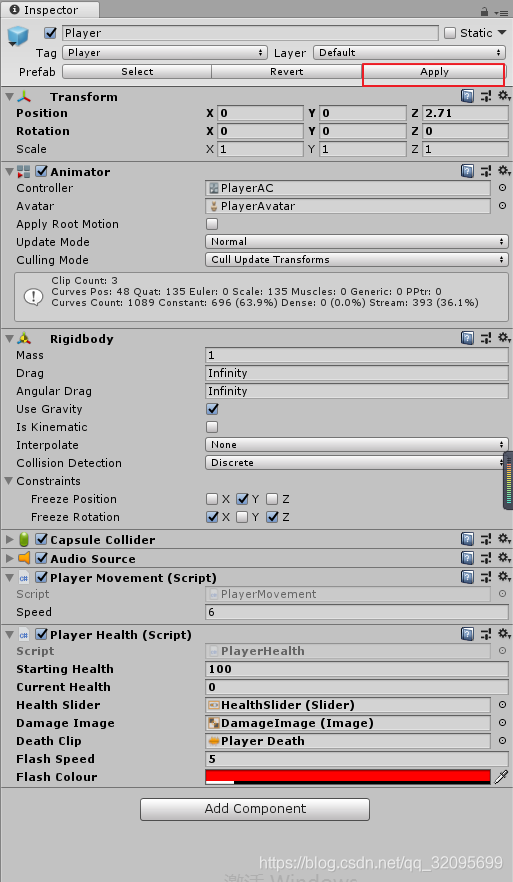Collapse the Rigidbody component
Screen dimensions: 513x882
pos(9,339)
